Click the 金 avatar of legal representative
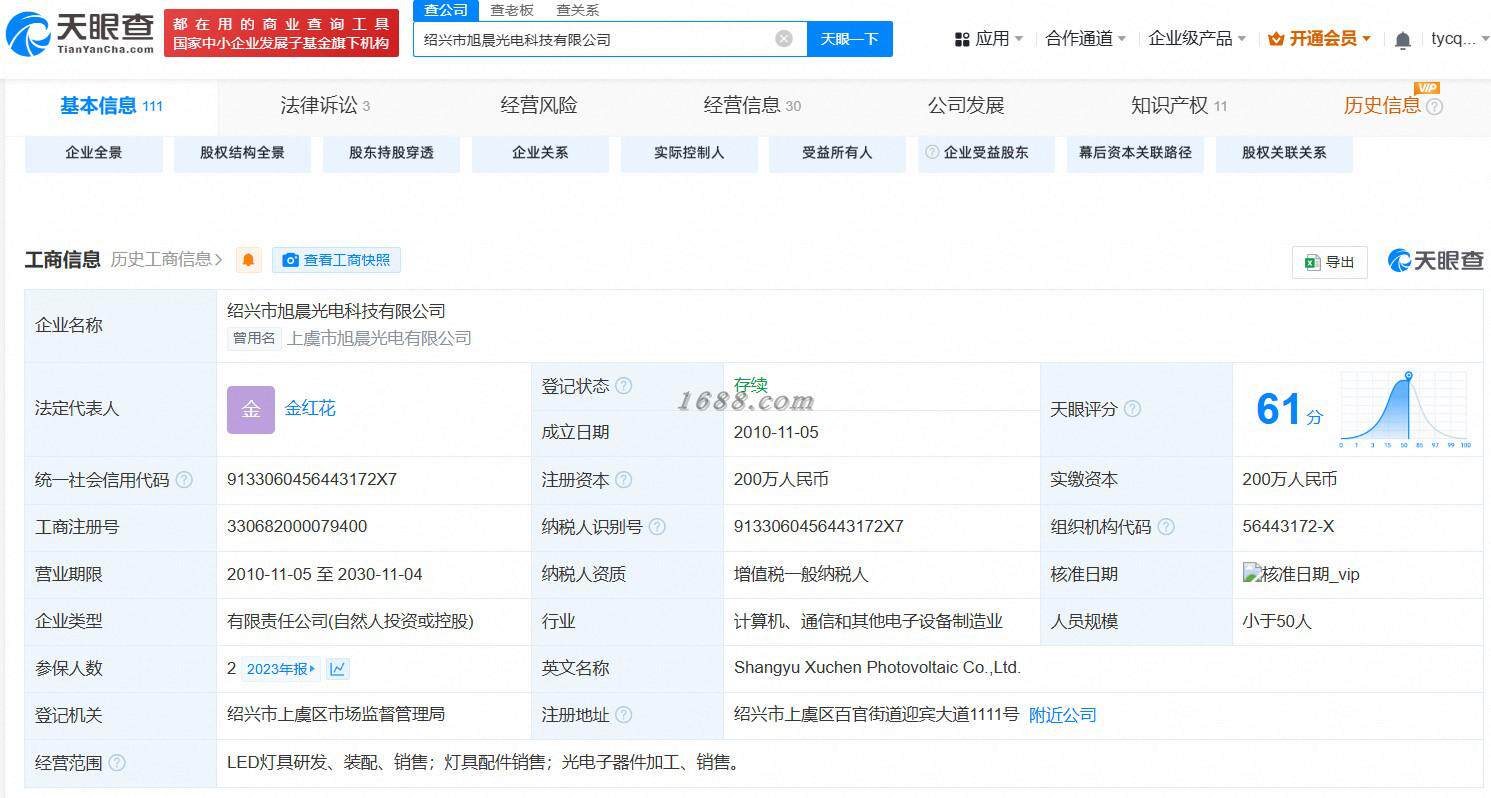This screenshot has width=1491, height=798. [x=251, y=409]
